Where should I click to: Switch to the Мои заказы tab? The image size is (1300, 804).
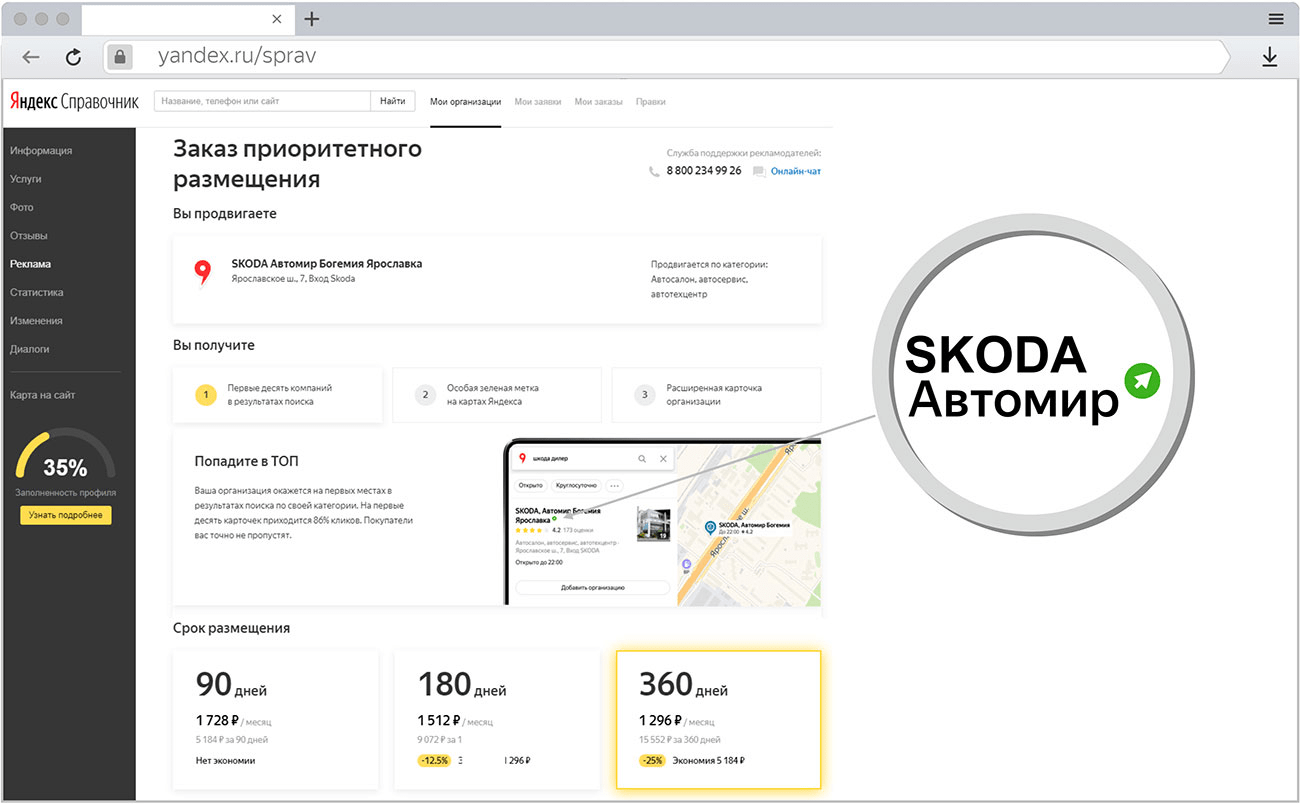pyautogui.click(x=598, y=101)
